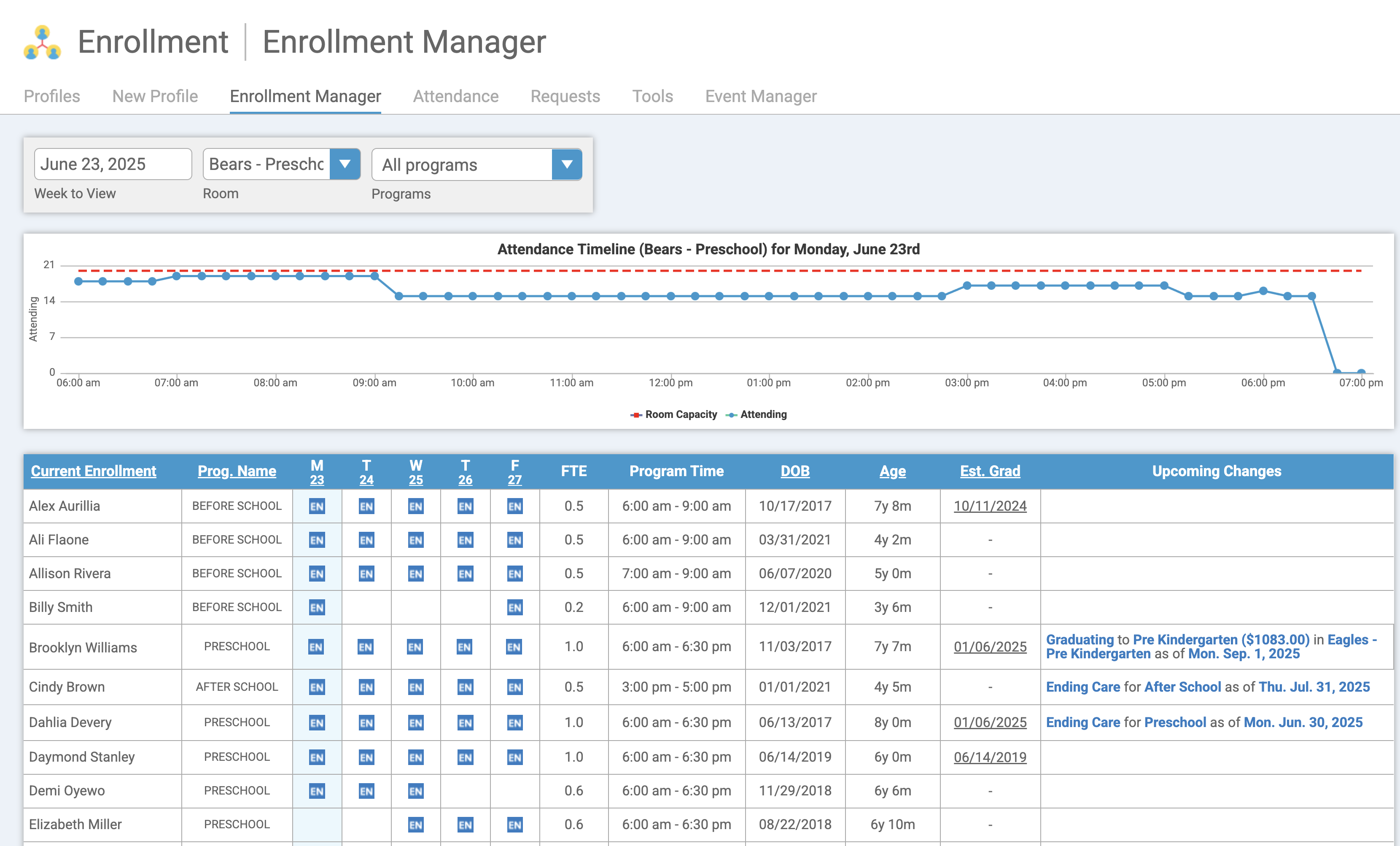Click Alex Aurillia's Monday EN enrollment icon

point(317,506)
